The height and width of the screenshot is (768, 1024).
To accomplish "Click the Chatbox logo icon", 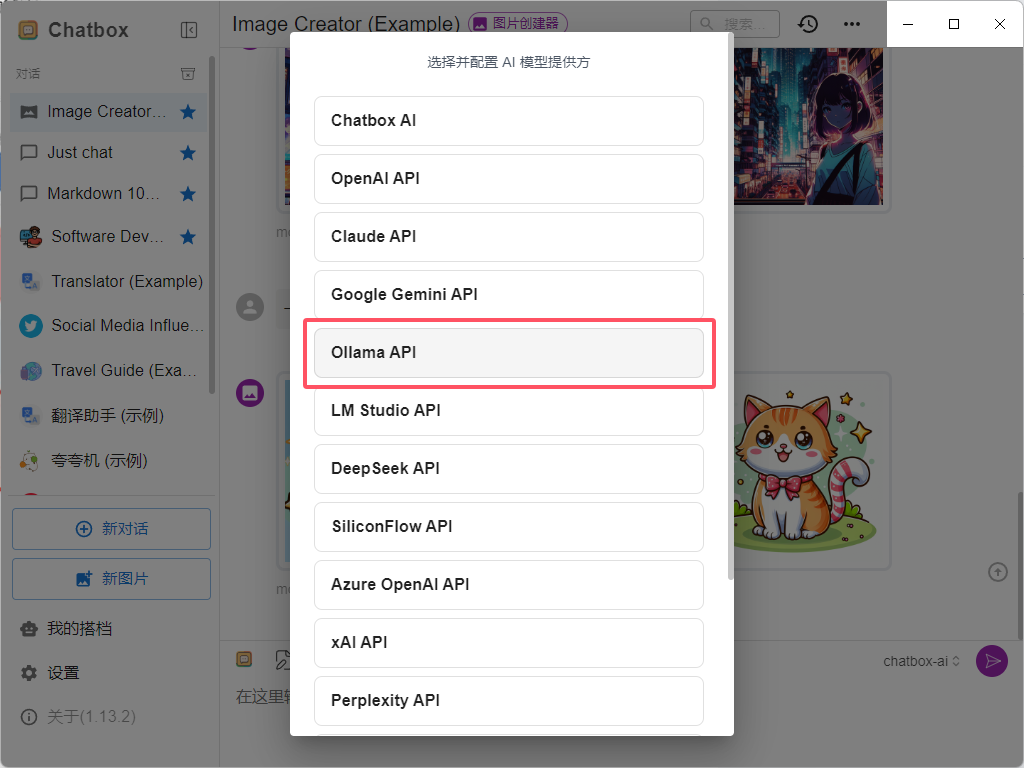I will click(28, 30).
